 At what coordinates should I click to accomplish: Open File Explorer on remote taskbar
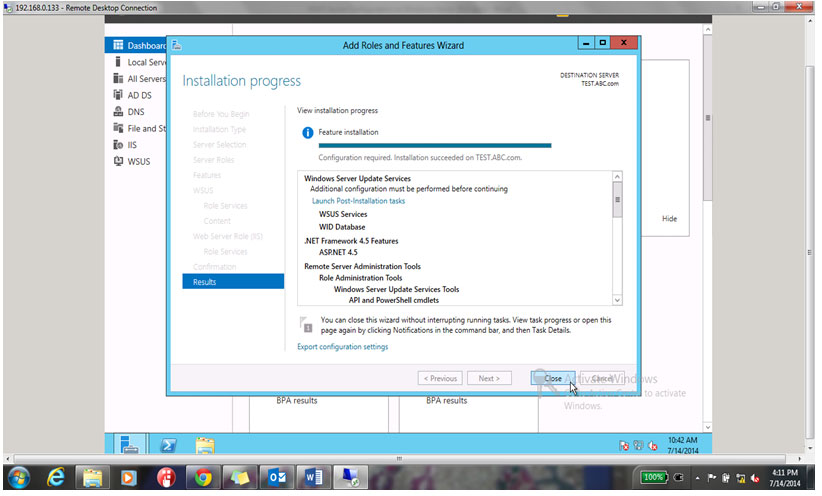point(205,445)
